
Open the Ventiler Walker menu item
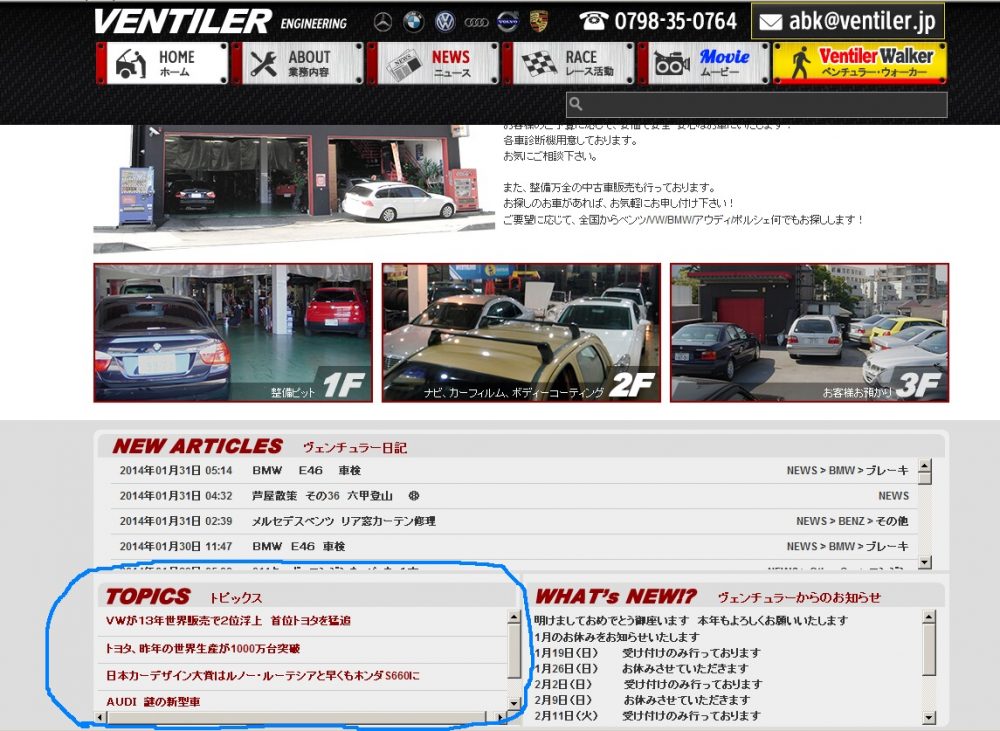tap(860, 63)
